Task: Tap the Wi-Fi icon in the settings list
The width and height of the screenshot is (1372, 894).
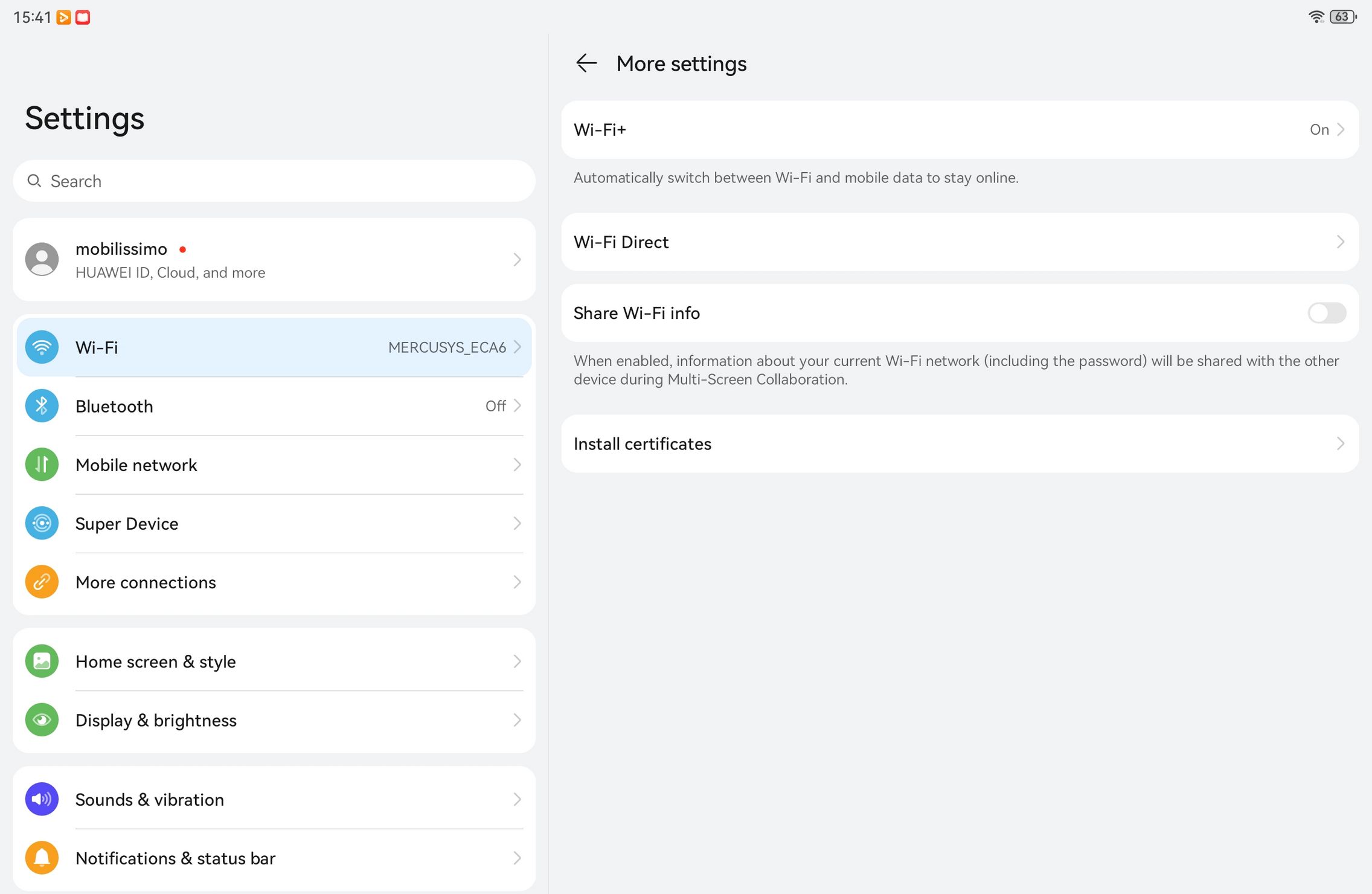Action: (x=42, y=347)
